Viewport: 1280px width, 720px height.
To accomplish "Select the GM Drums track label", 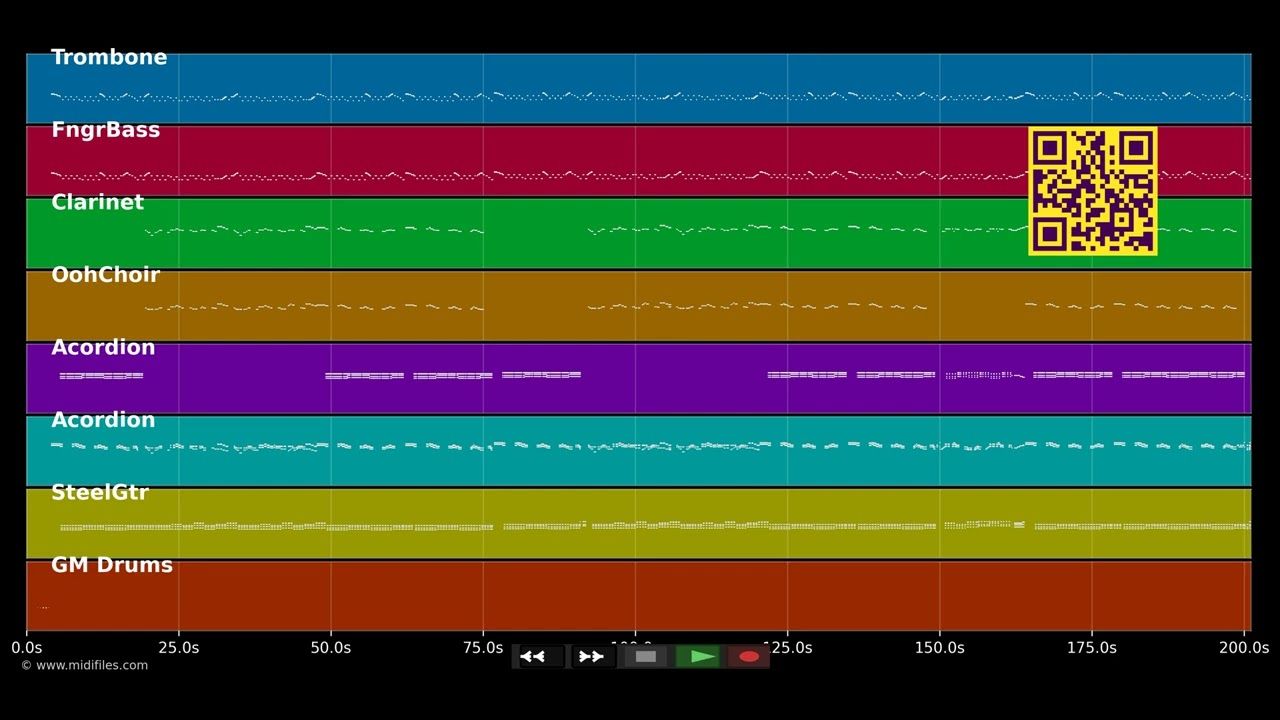I will [112, 565].
